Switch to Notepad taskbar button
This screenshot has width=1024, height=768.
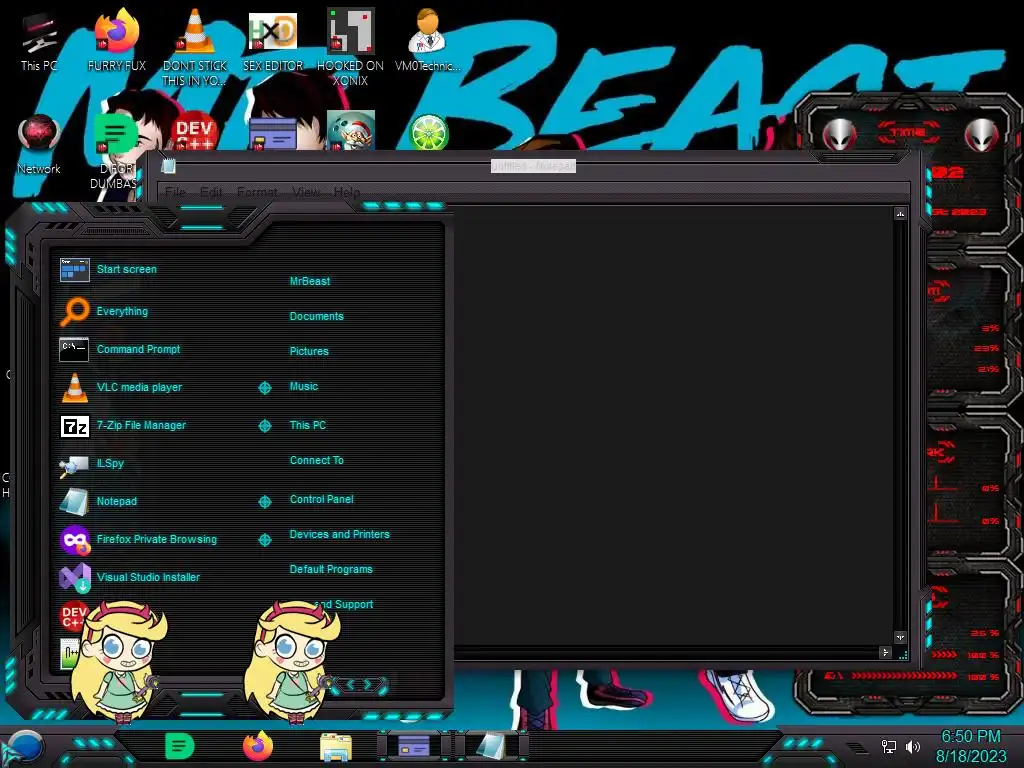click(x=492, y=746)
